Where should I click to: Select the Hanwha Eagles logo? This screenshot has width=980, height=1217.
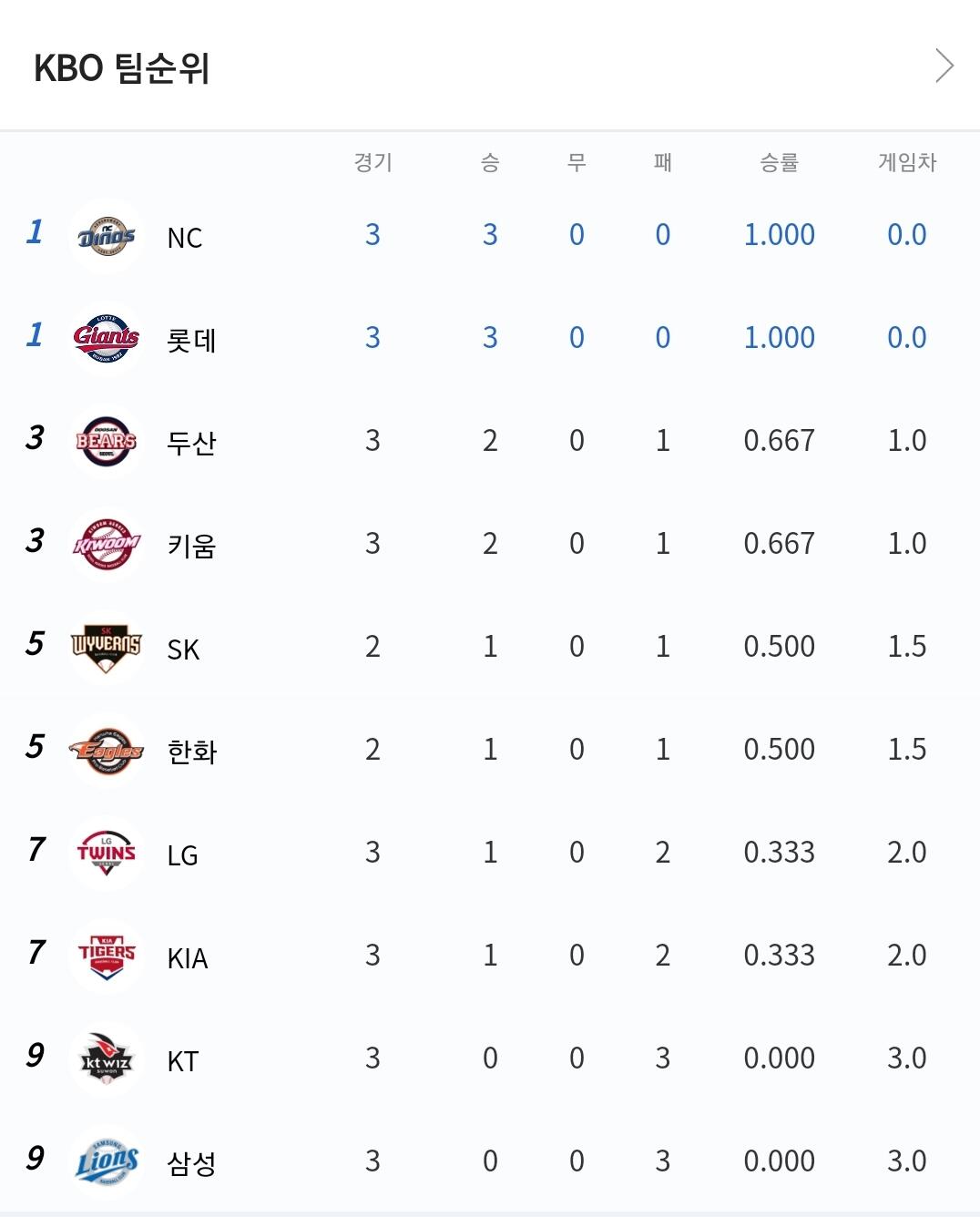click(x=107, y=751)
